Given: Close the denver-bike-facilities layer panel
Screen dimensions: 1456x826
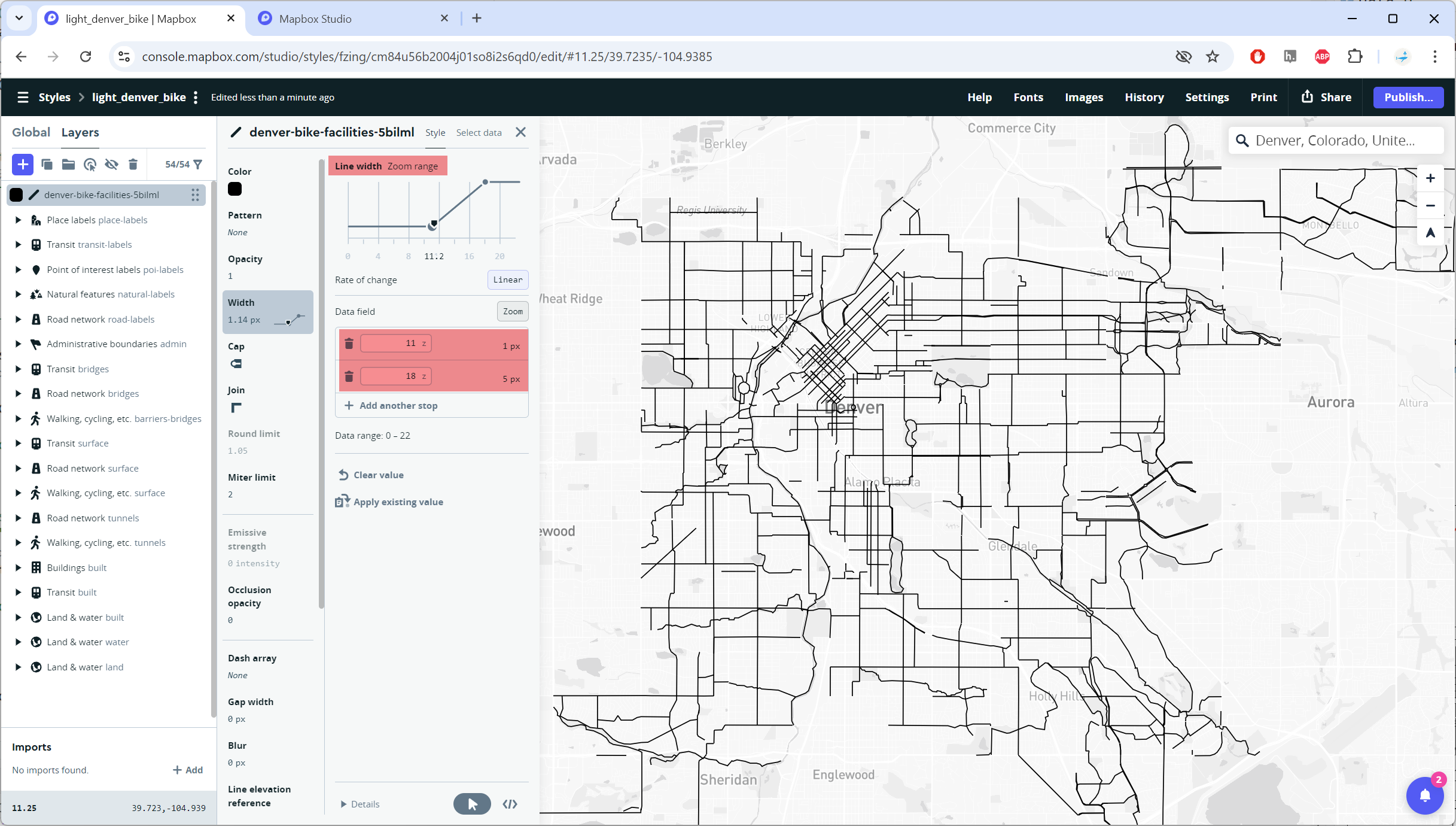Looking at the screenshot, I should 520,132.
